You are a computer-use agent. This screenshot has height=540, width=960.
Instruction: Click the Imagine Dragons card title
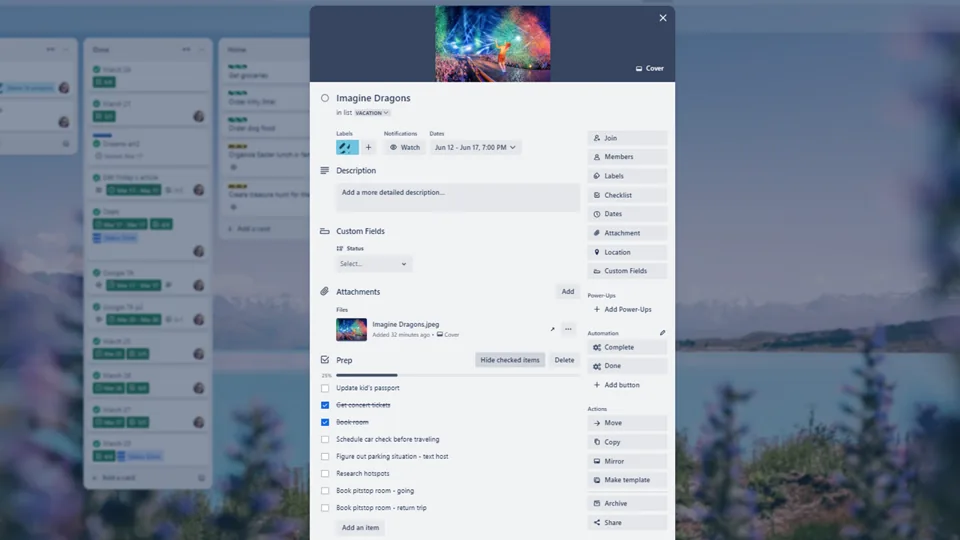(373, 98)
